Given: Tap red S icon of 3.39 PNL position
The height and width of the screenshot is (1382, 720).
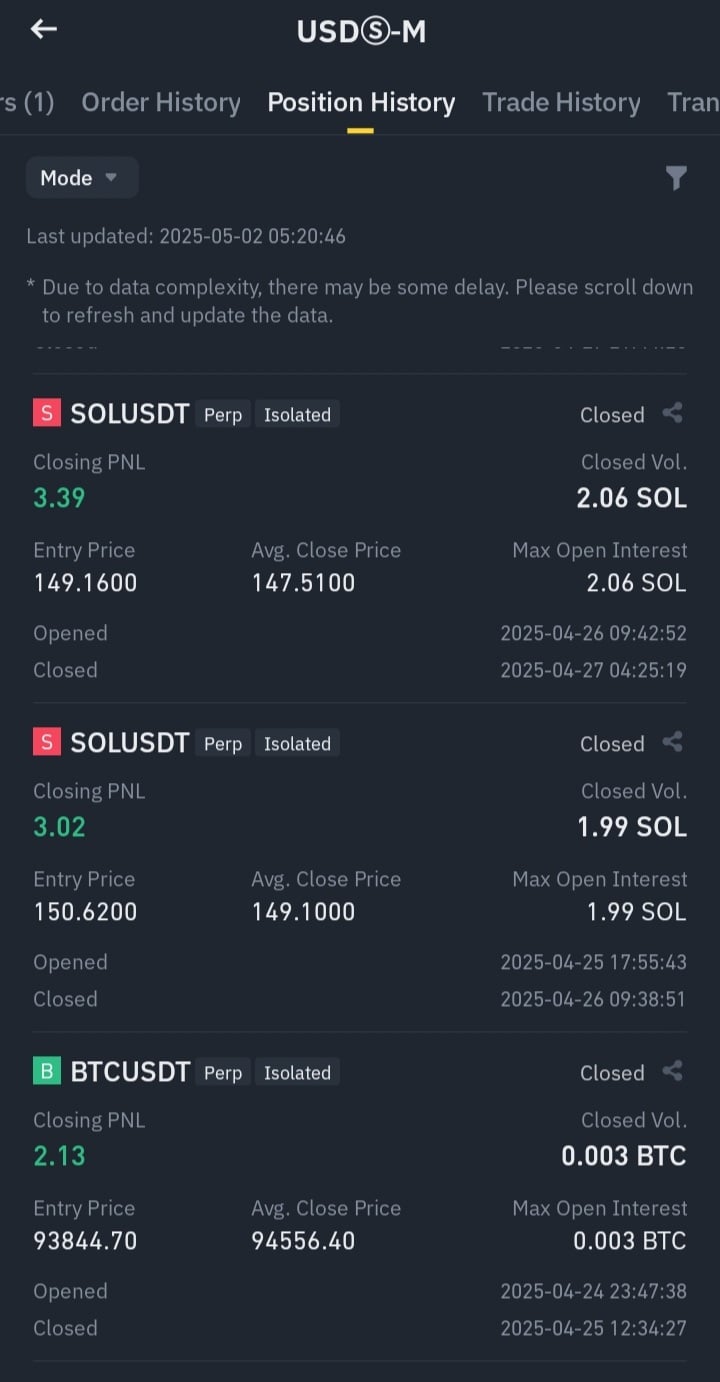Looking at the screenshot, I should pyautogui.click(x=47, y=414).
